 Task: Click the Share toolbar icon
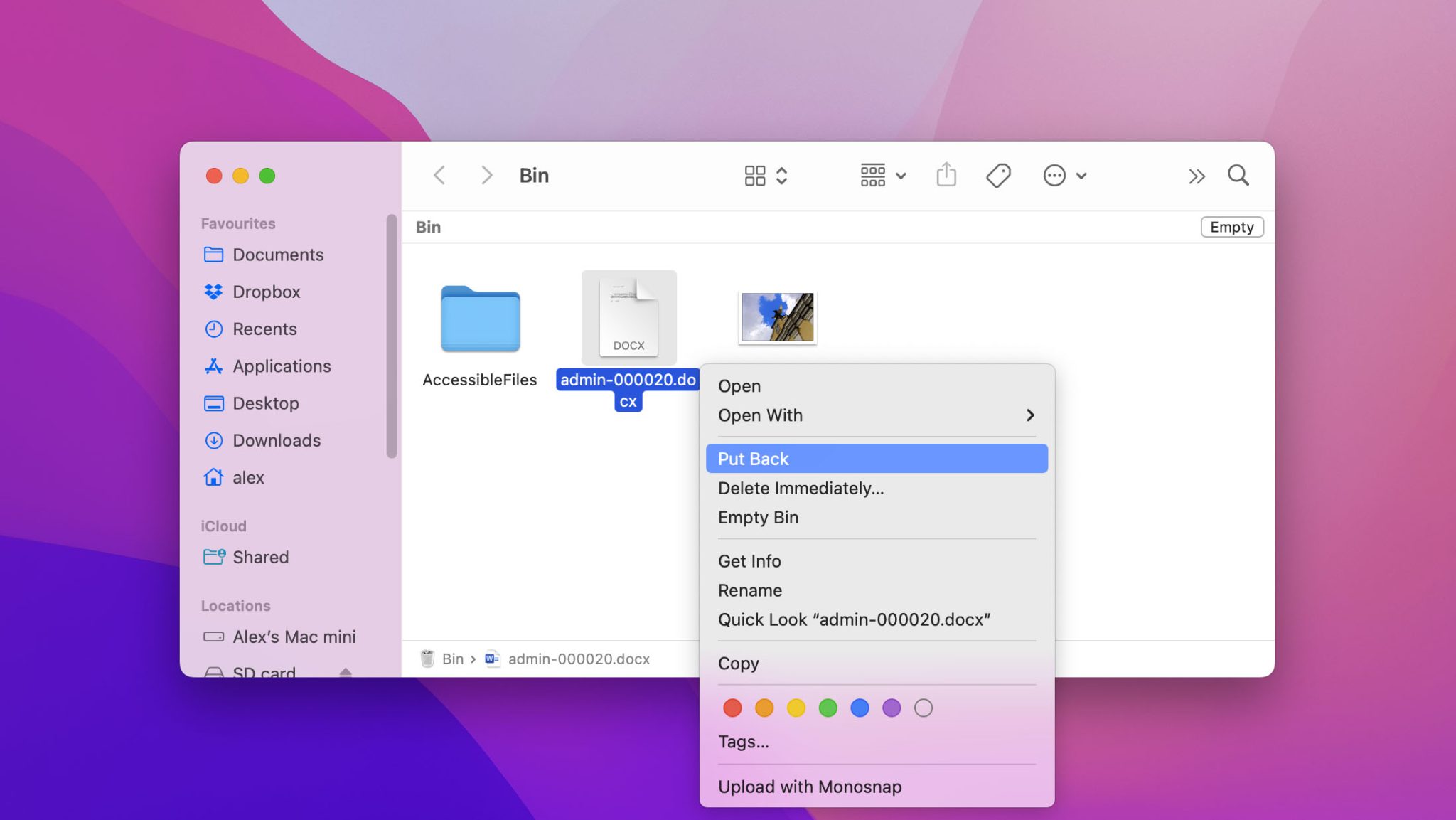(x=946, y=175)
